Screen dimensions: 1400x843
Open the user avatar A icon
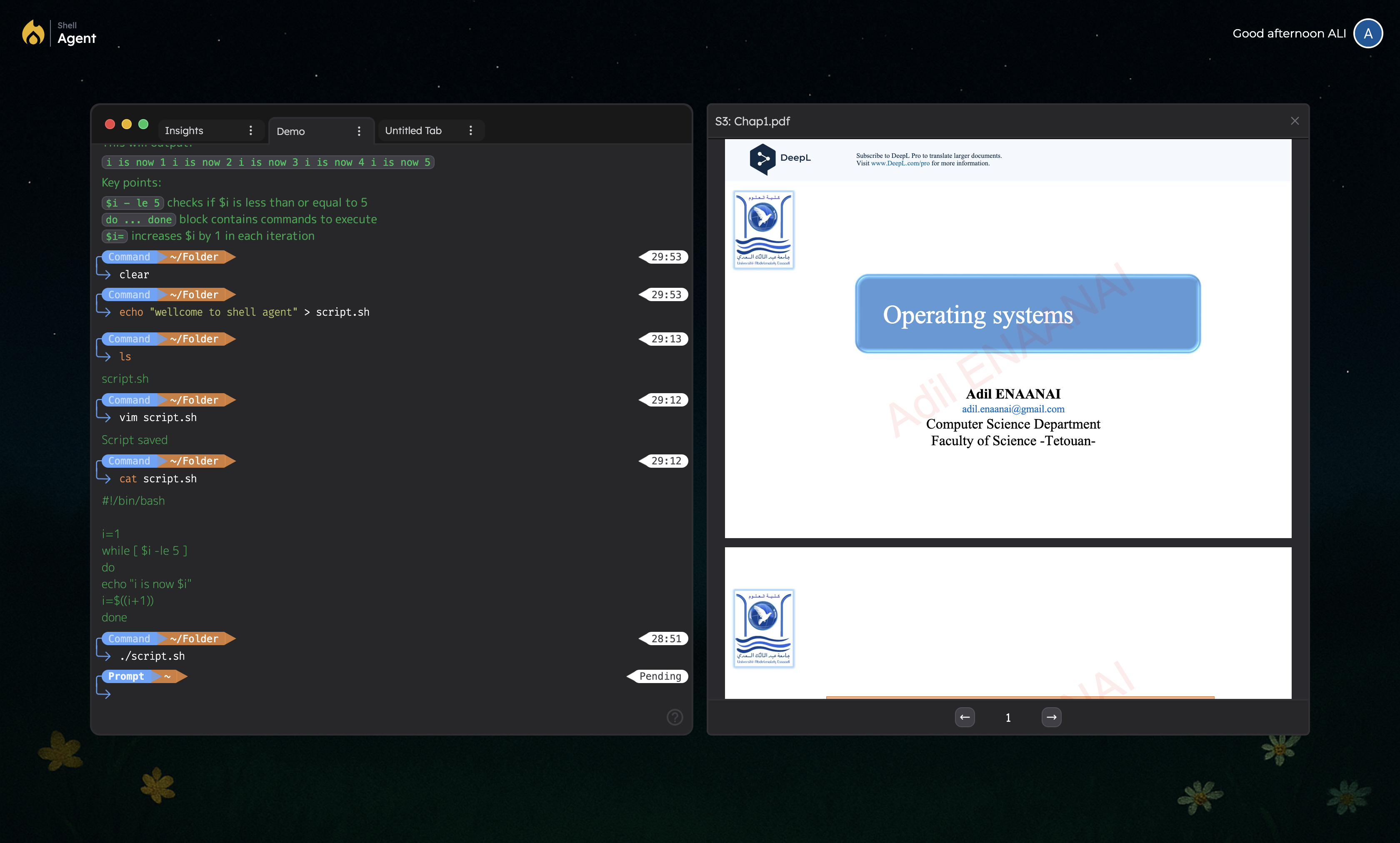tap(1367, 33)
